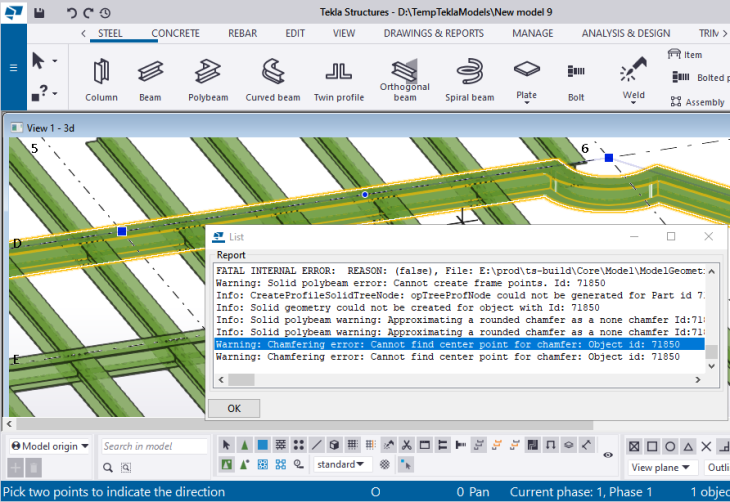Click OK in the List dialog
Image resolution: width=730 pixels, height=502 pixels.
(234, 408)
